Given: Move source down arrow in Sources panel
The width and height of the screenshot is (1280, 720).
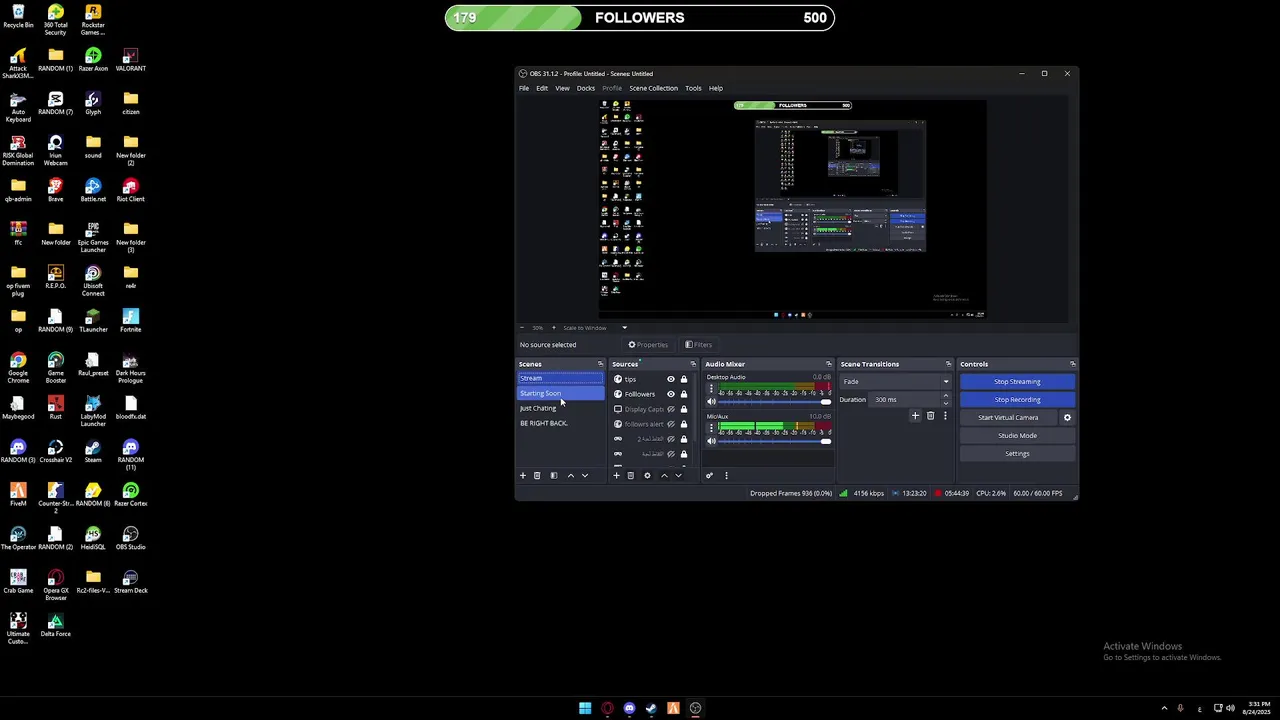Looking at the screenshot, I should 678,475.
